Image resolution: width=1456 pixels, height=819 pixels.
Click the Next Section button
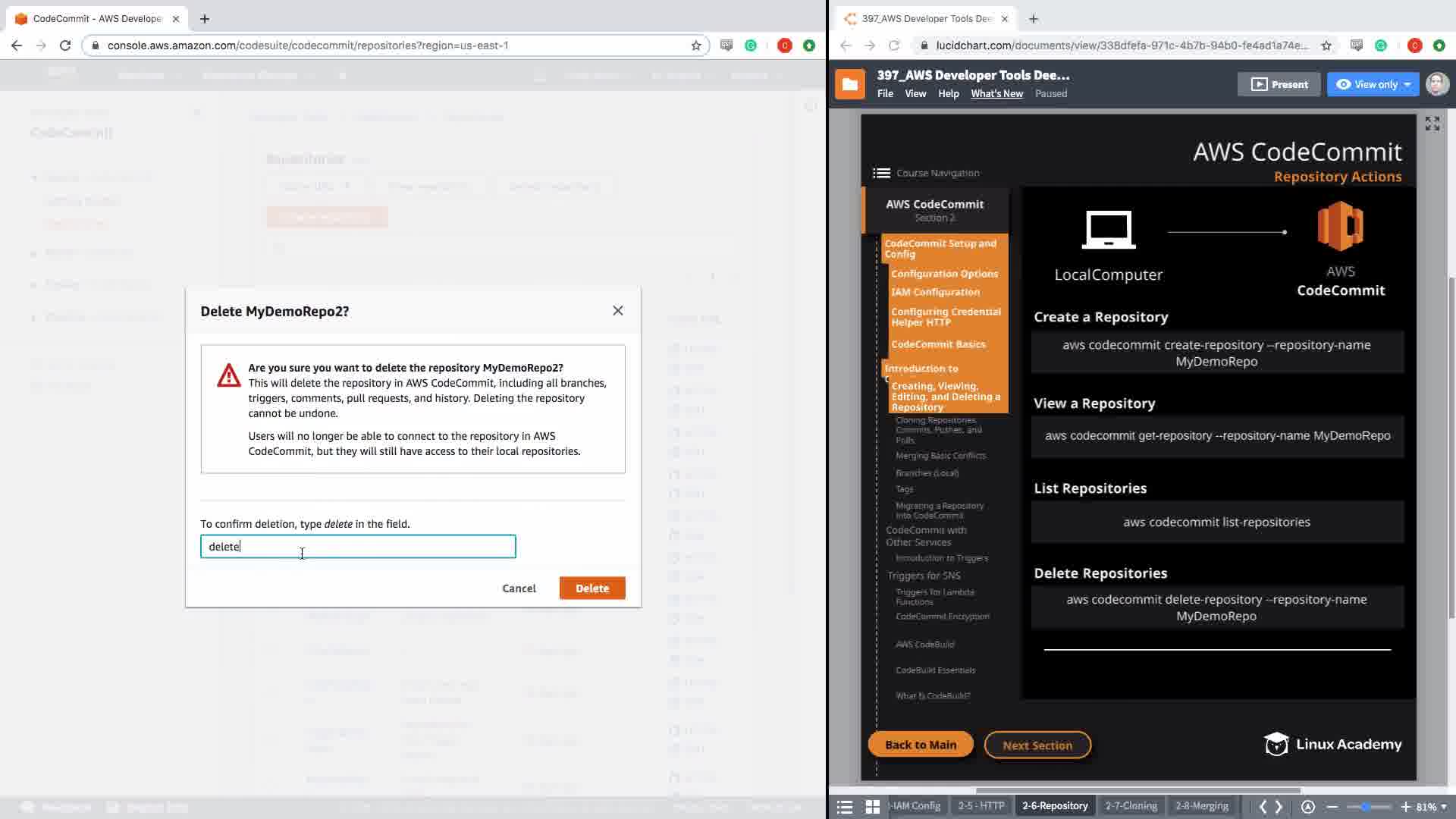click(x=1037, y=745)
